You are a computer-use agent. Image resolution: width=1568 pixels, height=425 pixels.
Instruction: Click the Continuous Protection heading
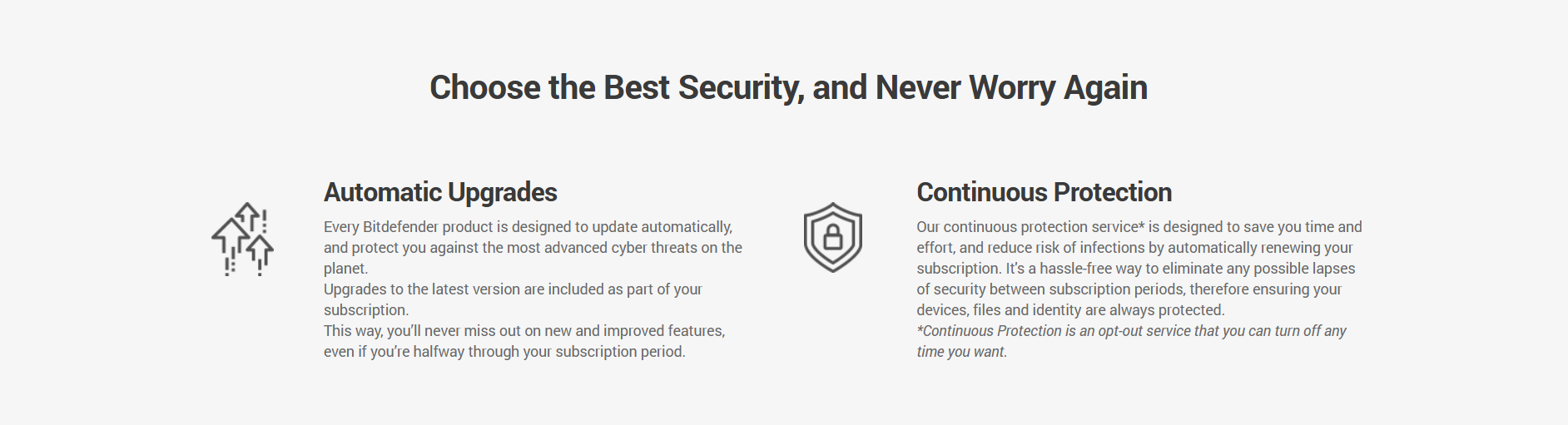(1044, 192)
